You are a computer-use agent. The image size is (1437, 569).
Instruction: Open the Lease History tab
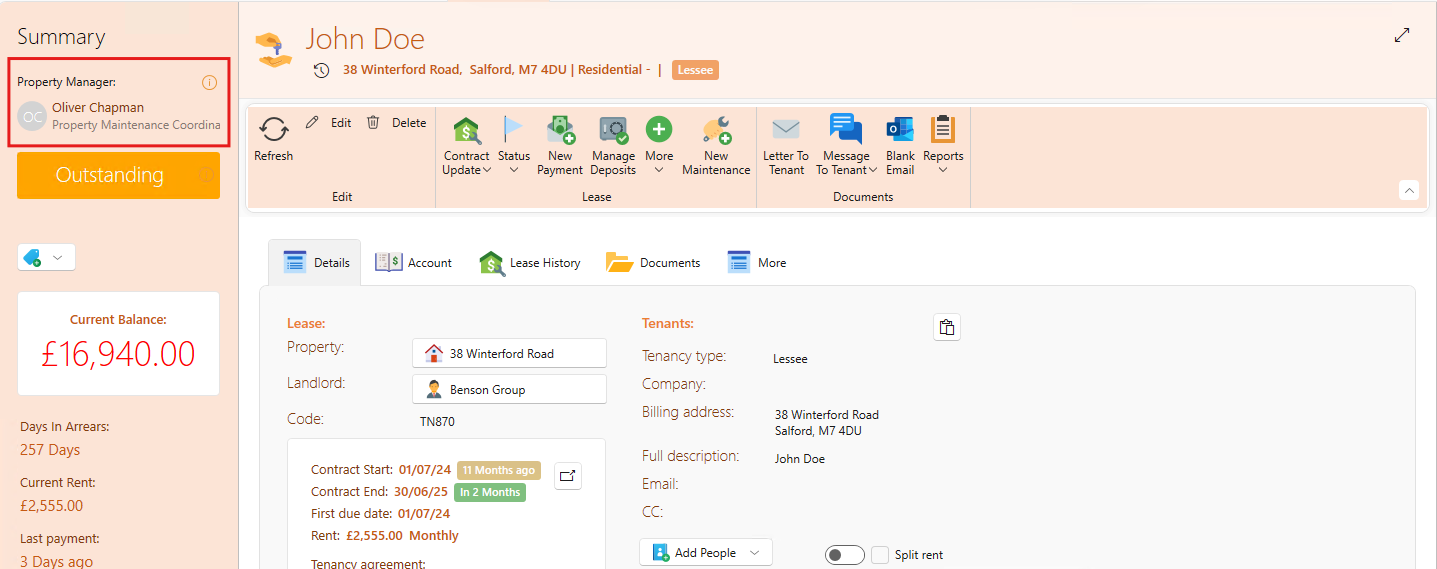point(530,263)
